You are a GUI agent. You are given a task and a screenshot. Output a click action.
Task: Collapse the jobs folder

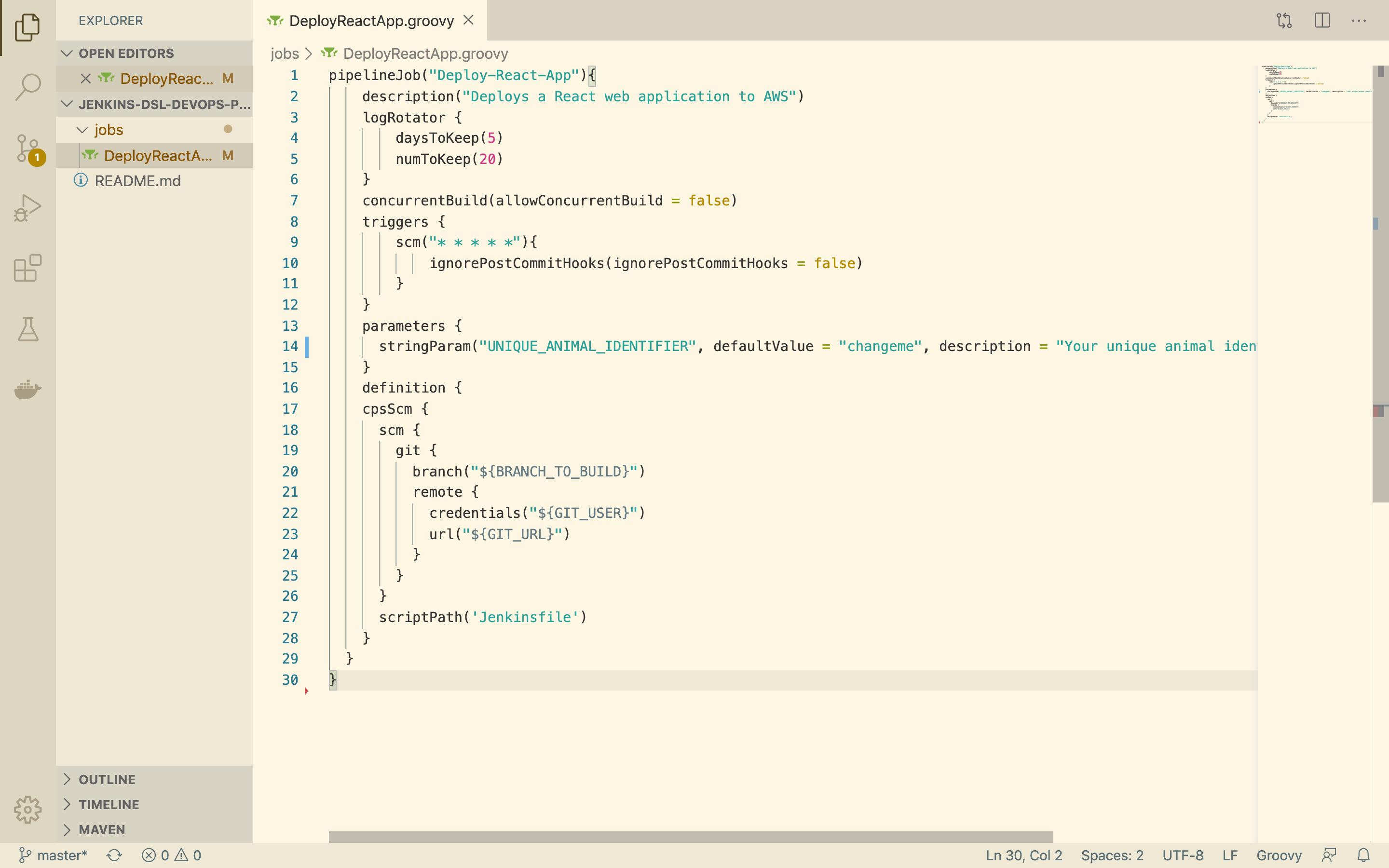pos(82,130)
